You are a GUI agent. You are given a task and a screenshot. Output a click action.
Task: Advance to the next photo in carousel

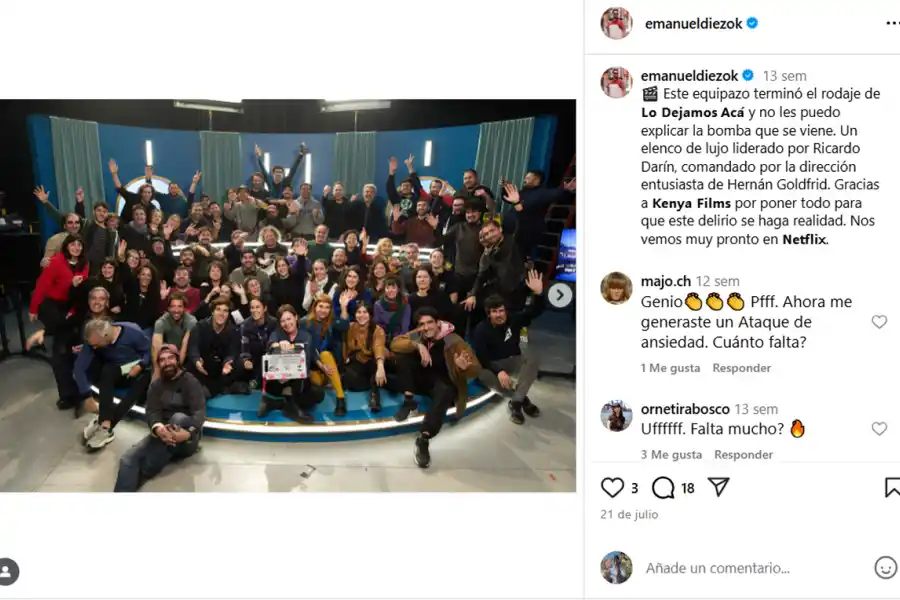[x=559, y=295]
